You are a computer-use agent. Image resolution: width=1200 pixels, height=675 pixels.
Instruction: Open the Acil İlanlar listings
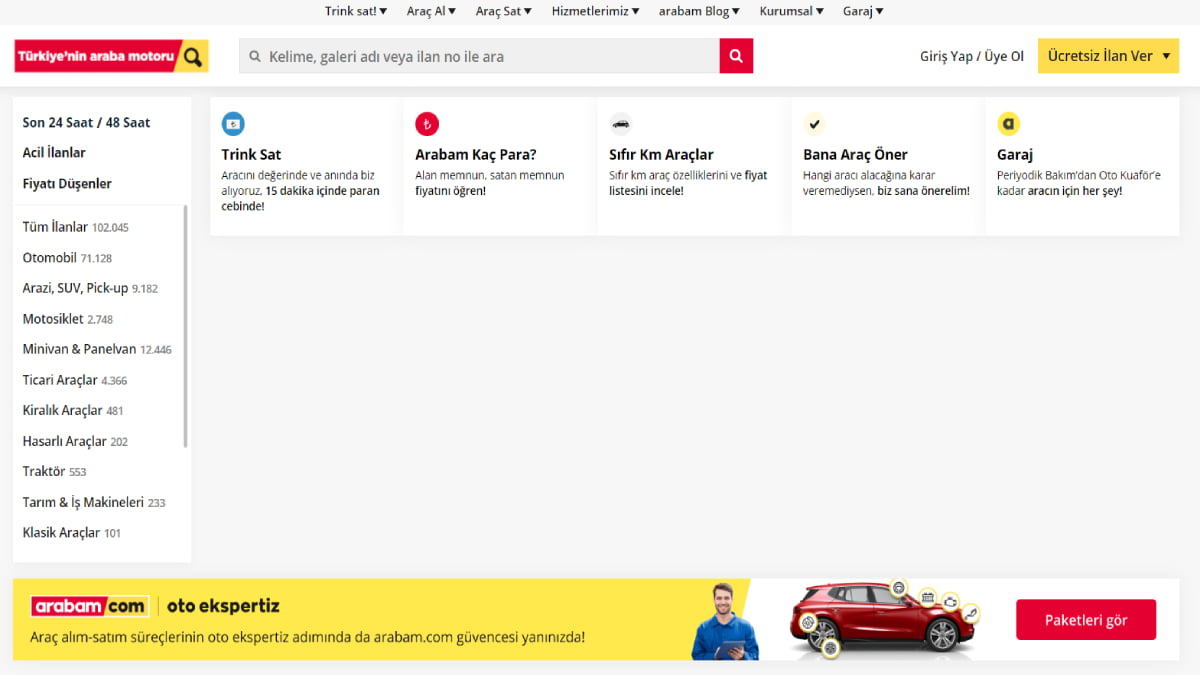54,153
